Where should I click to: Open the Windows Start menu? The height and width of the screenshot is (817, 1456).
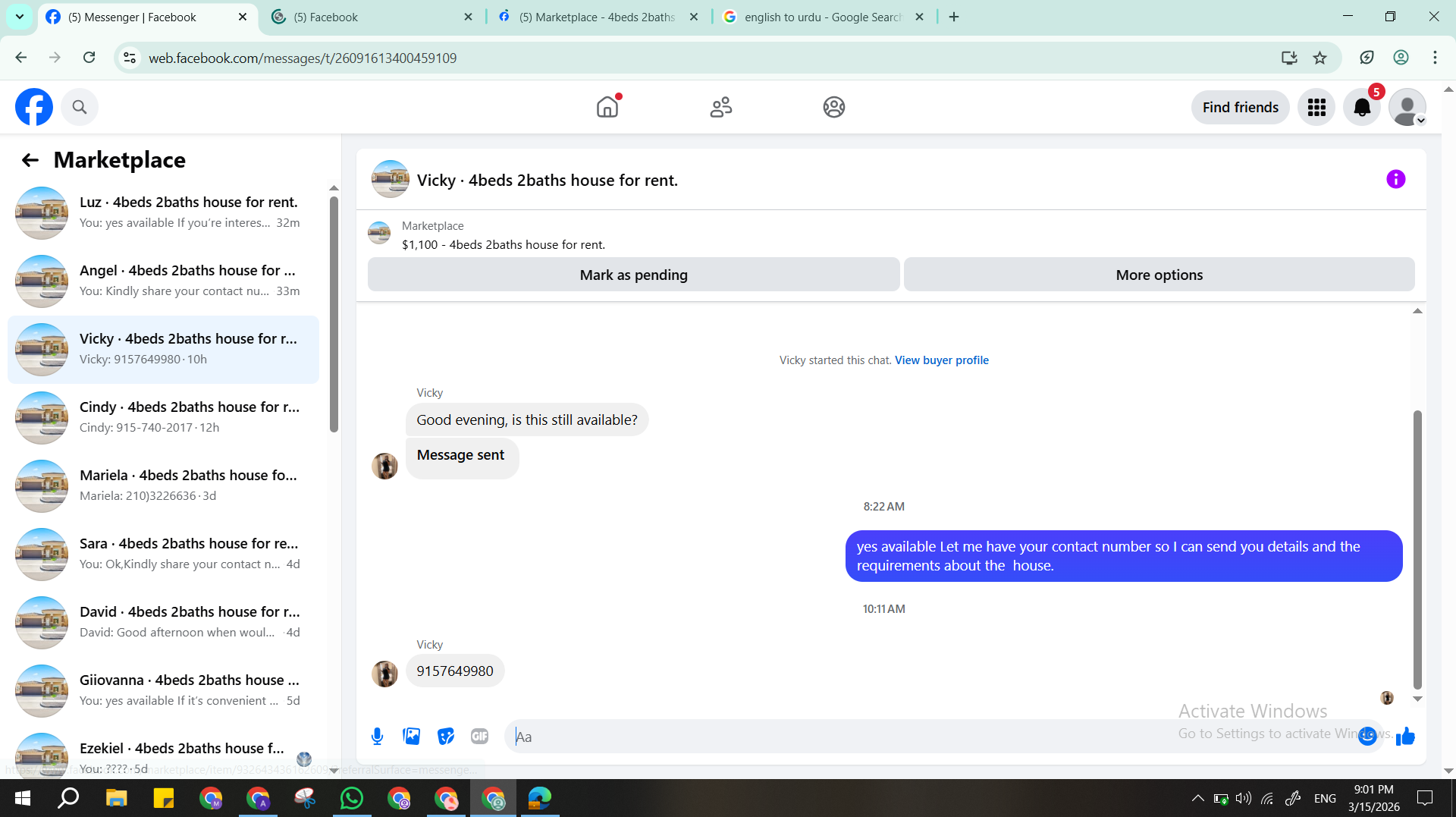click(22, 798)
